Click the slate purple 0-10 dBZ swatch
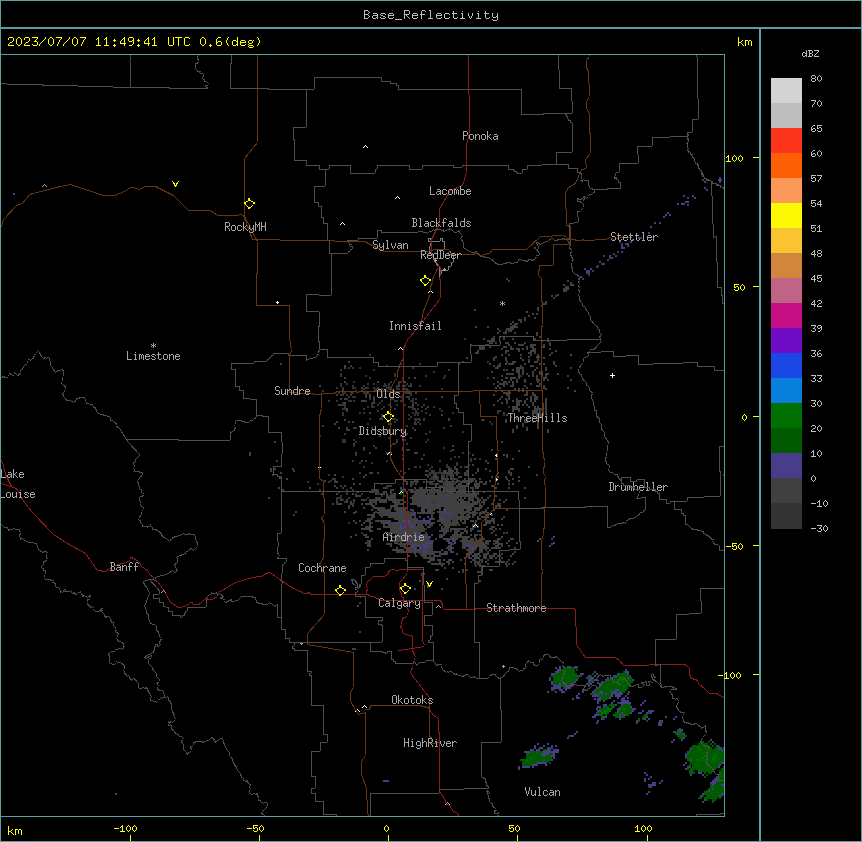The image size is (862, 842). point(786,466)
